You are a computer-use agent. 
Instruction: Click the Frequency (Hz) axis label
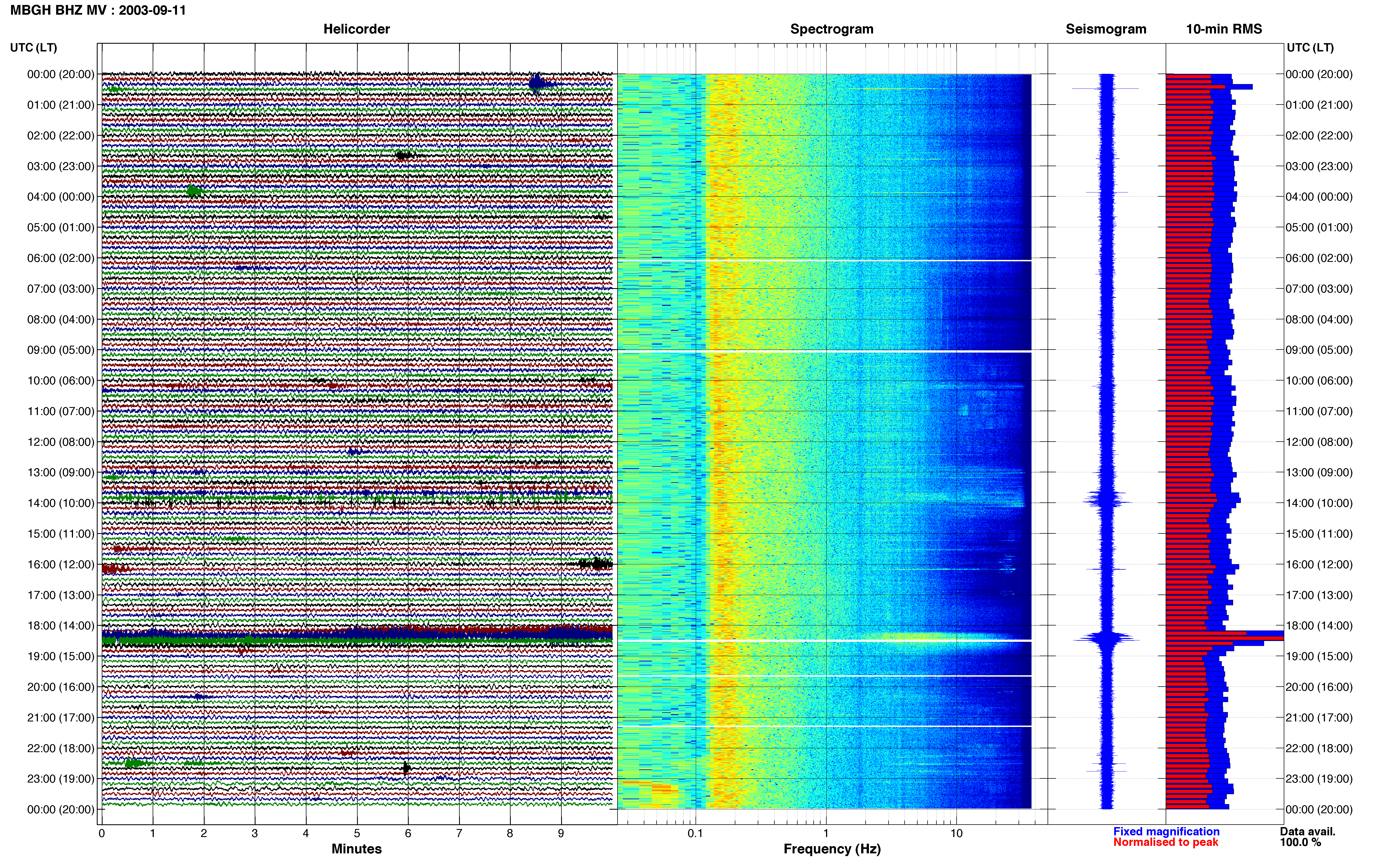[832, 849]
